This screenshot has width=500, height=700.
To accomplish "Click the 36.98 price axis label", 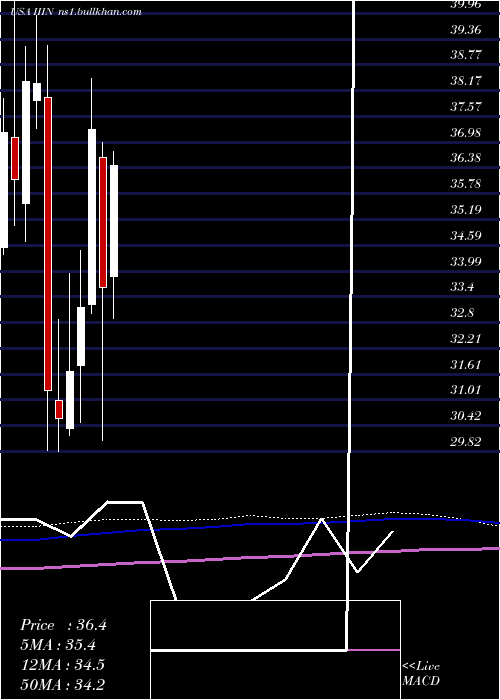I will click(465, 133).
